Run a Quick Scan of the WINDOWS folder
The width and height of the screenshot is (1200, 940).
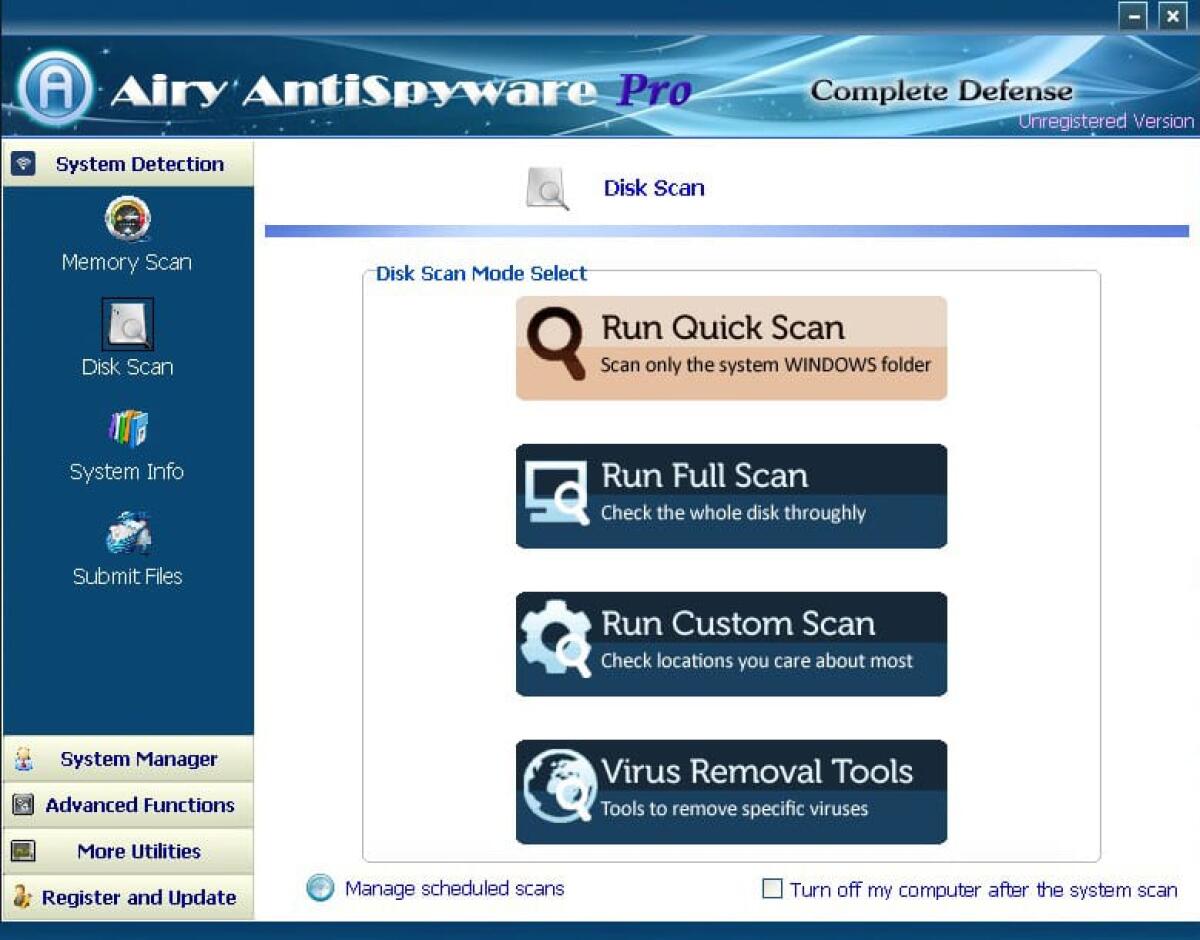point(730,347)
